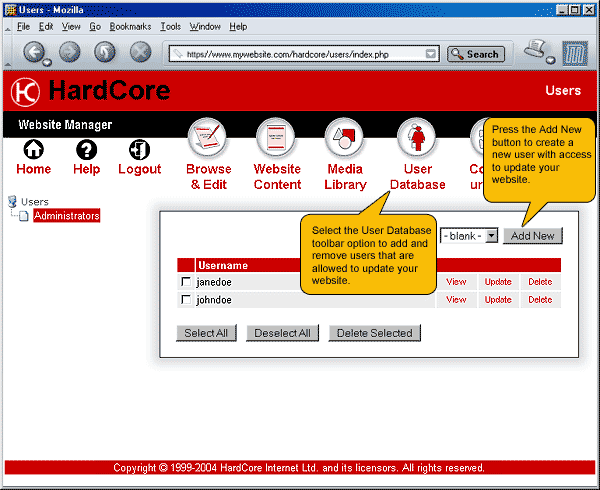
Task: Open the Back button history dropdown
Action: [x=47, y=63]
